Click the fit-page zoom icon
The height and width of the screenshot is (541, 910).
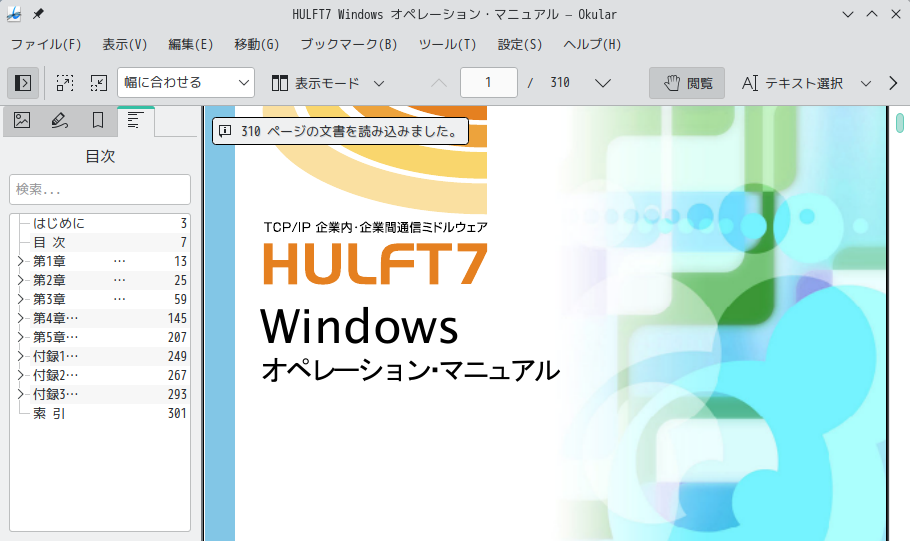click(x=65, y=83)
